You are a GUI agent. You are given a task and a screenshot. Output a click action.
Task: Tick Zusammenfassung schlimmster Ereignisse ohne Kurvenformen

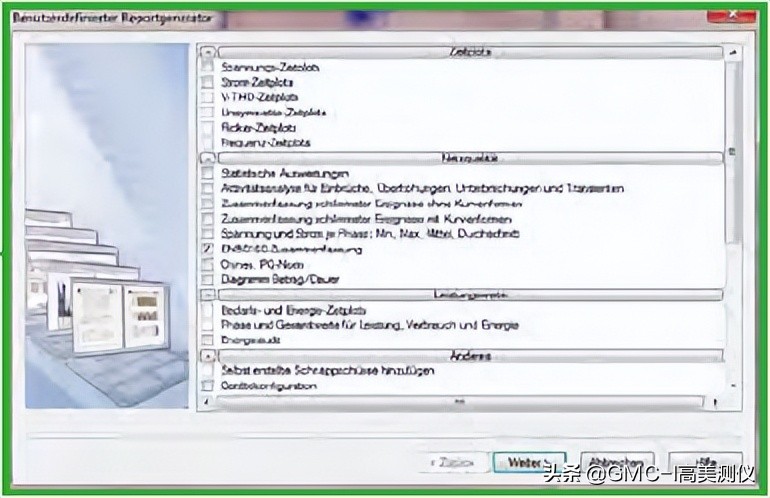coord(208,203)
